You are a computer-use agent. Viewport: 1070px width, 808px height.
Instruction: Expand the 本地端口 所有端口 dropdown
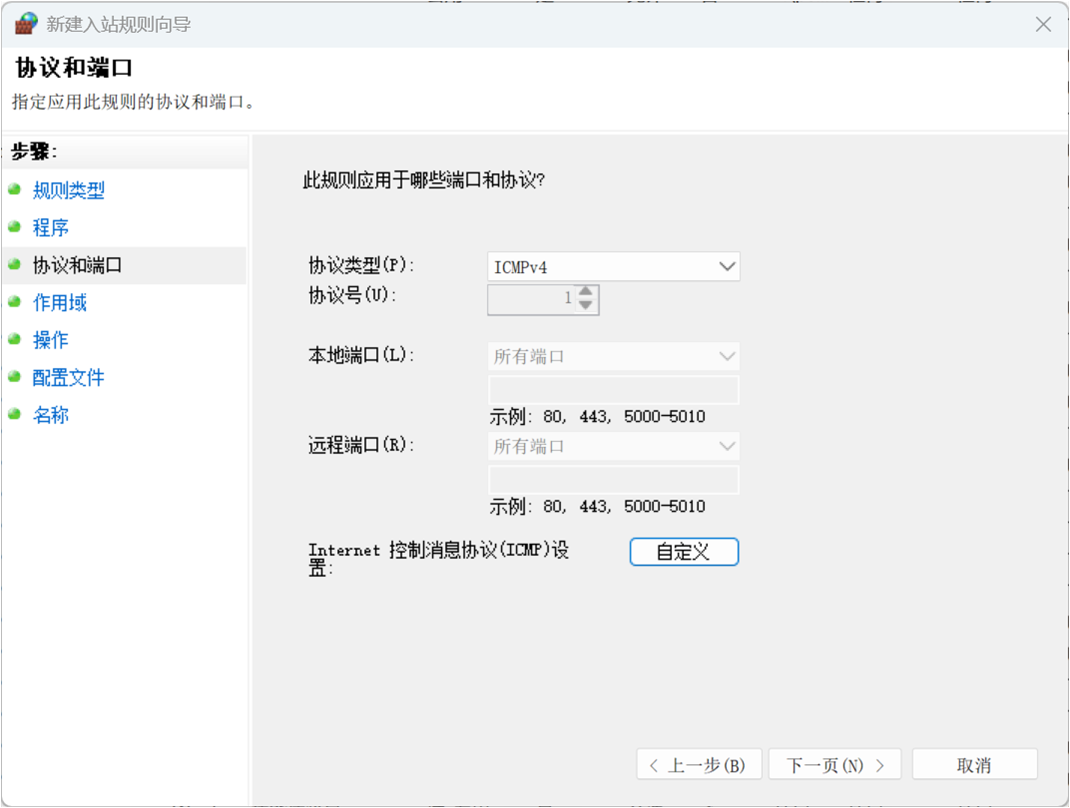pyautogui.click(x=613, y=357)
